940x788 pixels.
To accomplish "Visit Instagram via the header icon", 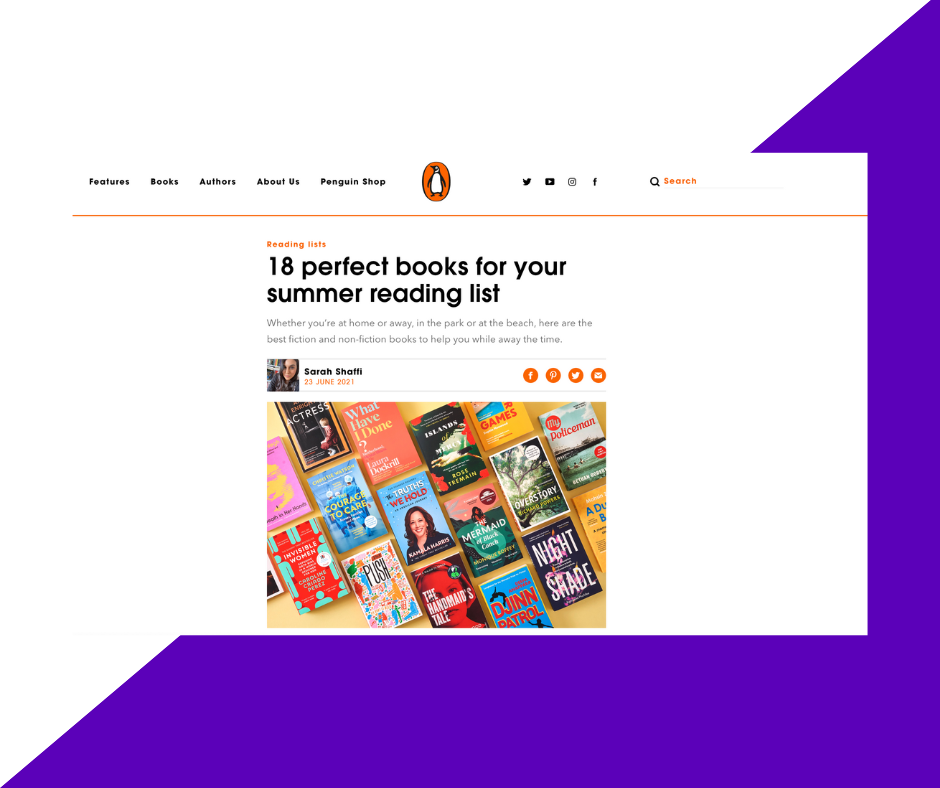I will click(x=572, y=182).
